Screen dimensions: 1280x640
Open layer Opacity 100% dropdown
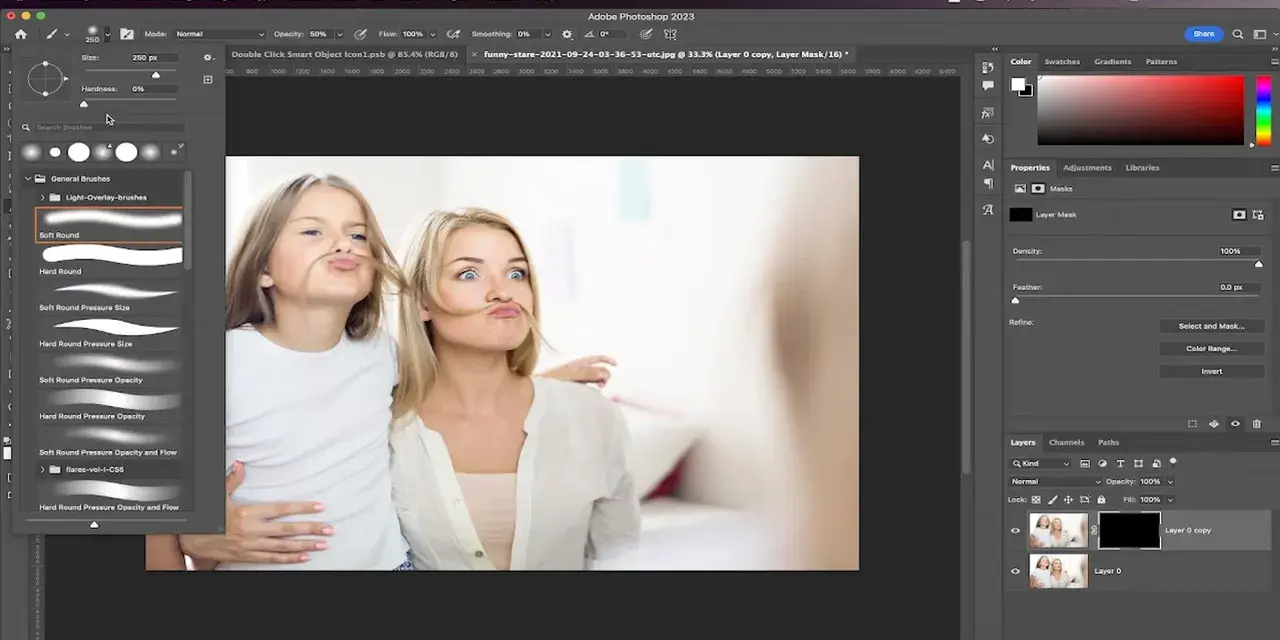(1170, 482)
